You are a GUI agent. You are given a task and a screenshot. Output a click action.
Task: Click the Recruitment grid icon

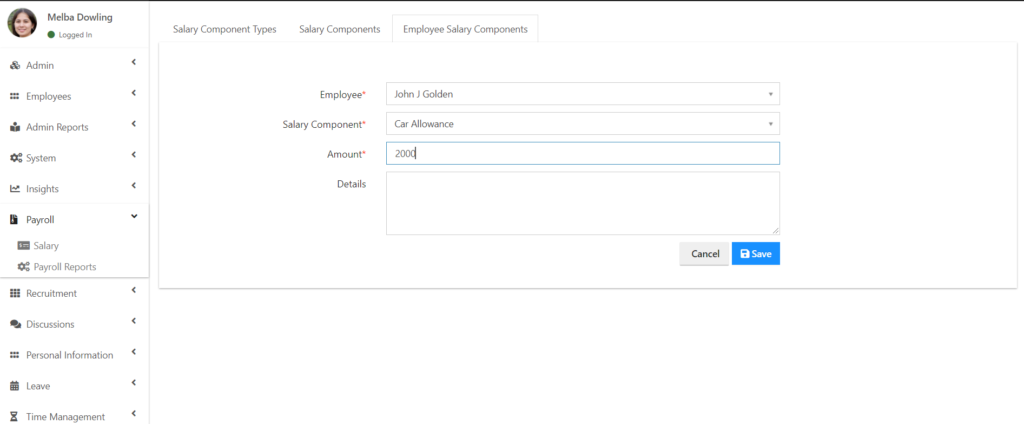[15, 294]
